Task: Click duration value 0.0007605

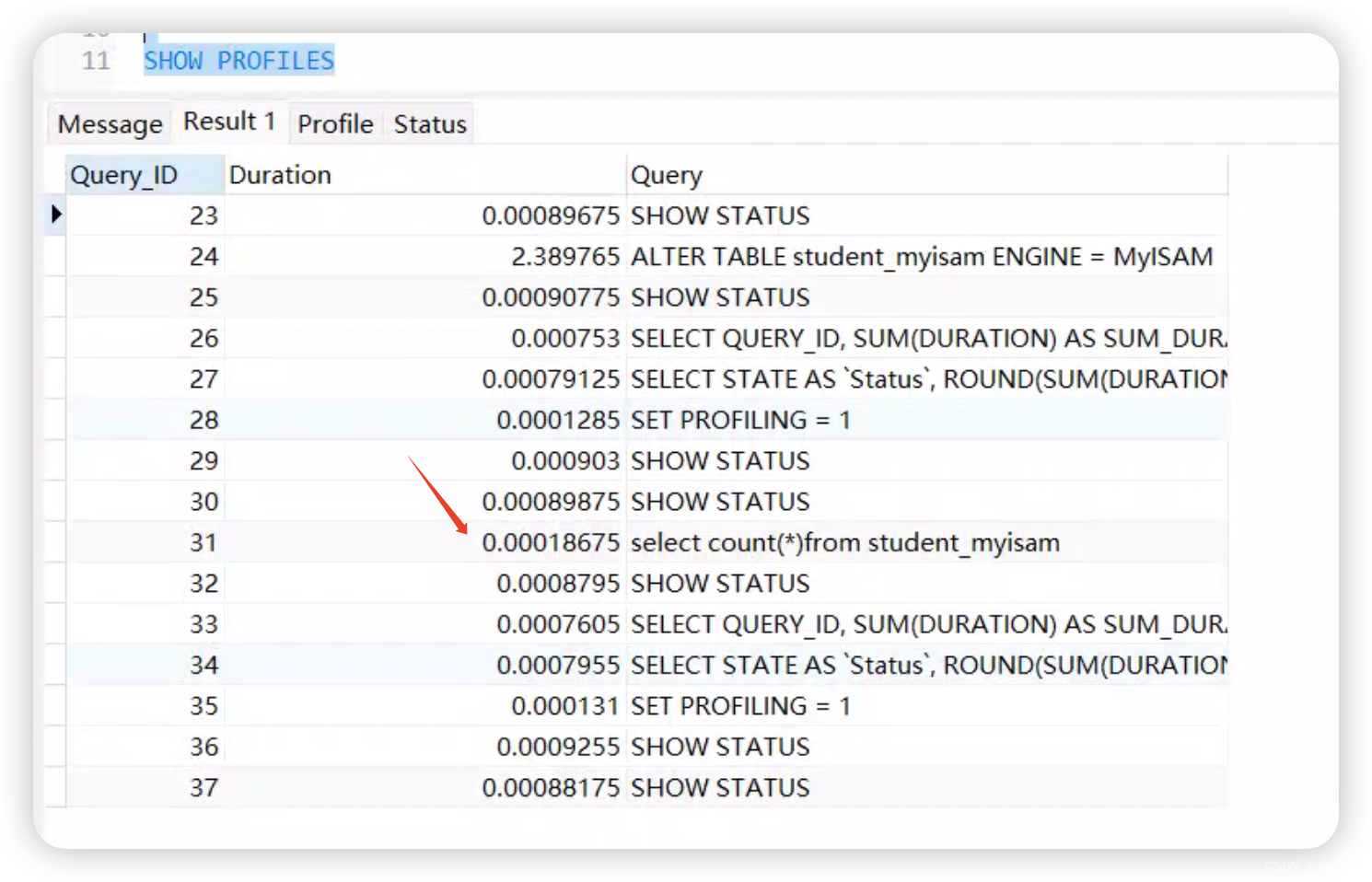Action: (x=558, y=624)
